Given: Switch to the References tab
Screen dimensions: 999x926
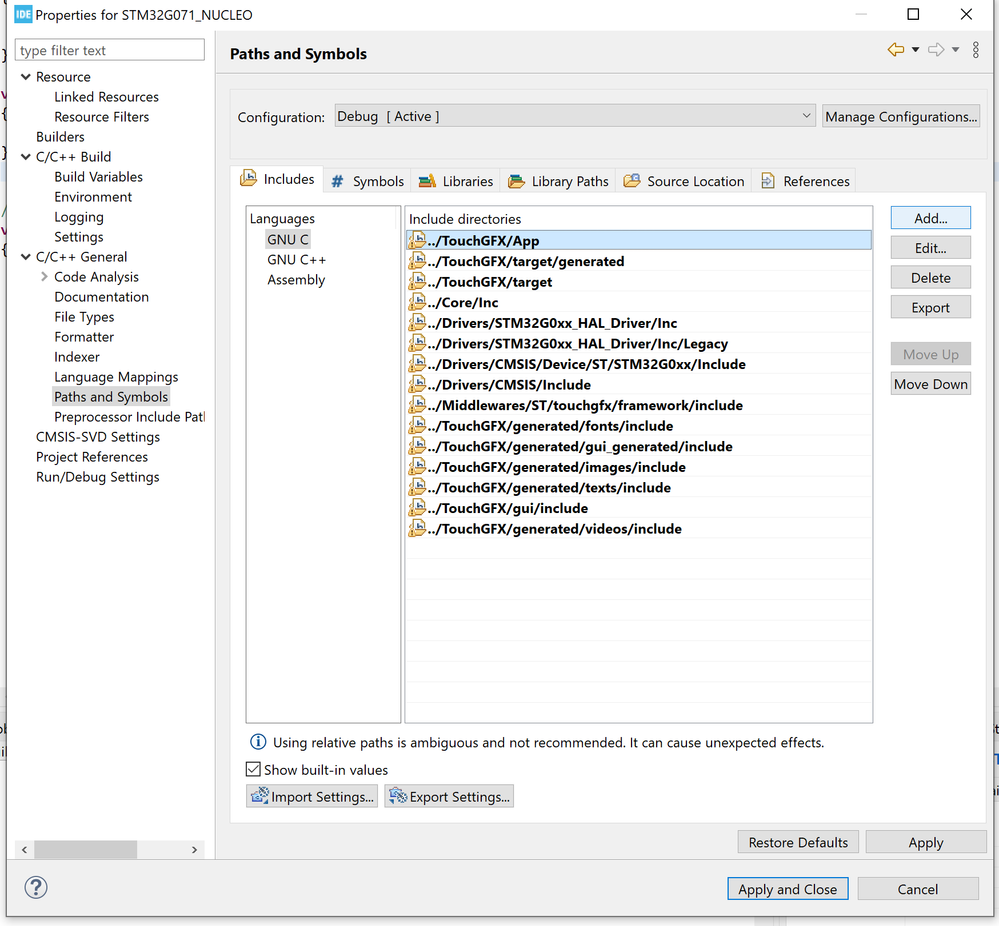Looking at the screenshot, I should click(x=805, y=181).
